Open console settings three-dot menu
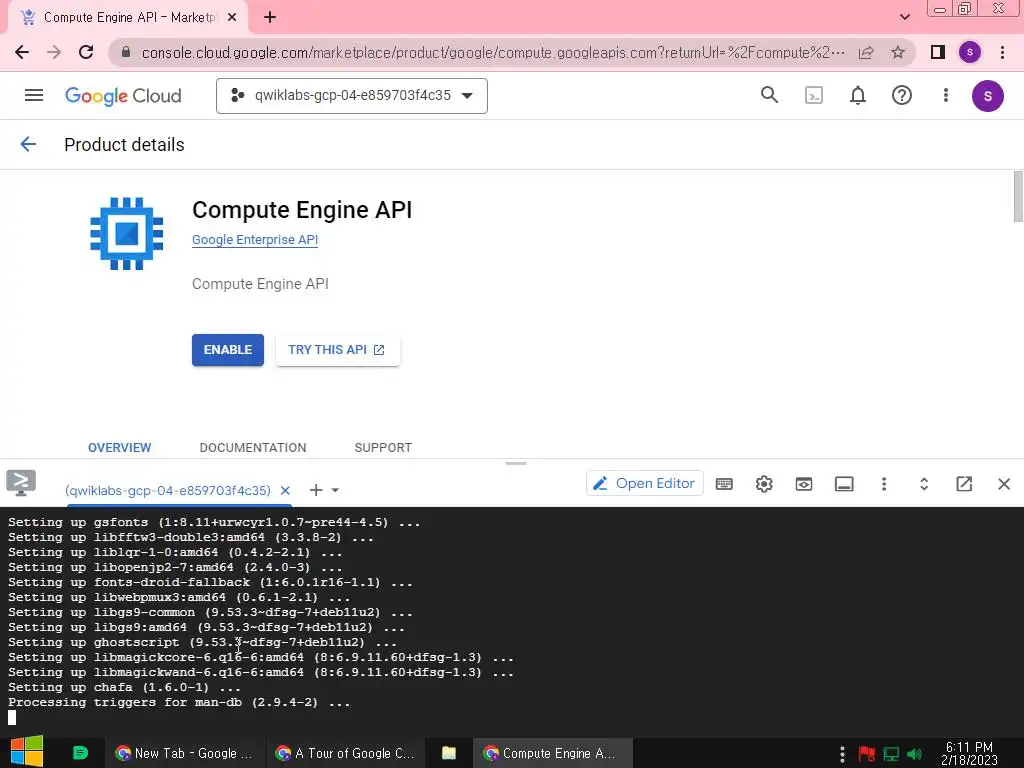Image resolution: width=1024 pixels, height=768 pixels. (945, 95)
